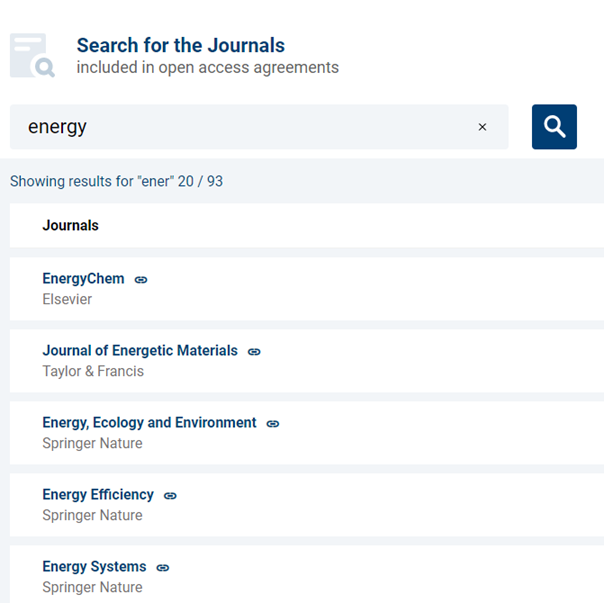
Task: Click the Elsevier publisher label under EnergyChem
Action: (x=67, y=299)
